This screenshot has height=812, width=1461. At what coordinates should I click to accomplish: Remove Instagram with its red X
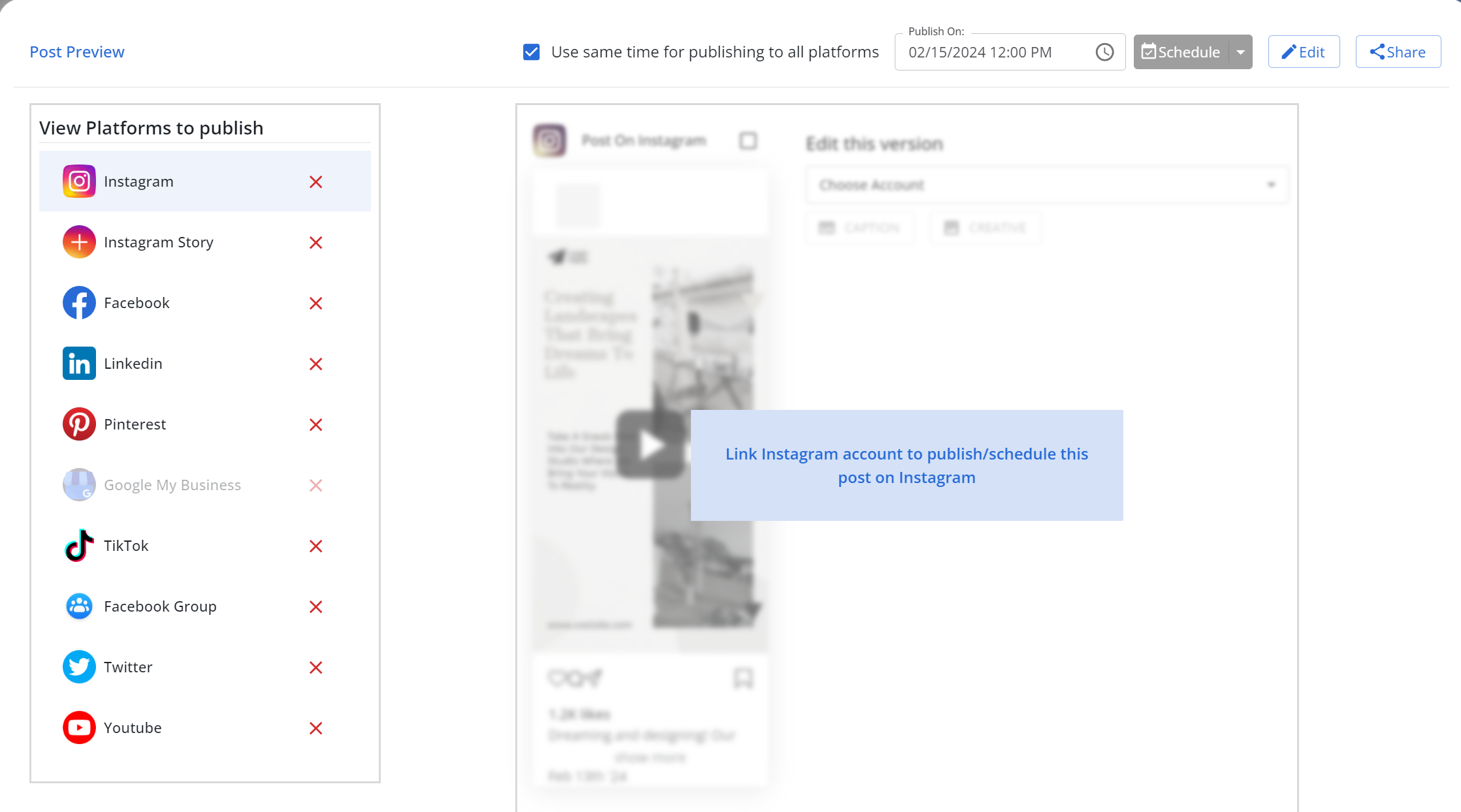316,182
